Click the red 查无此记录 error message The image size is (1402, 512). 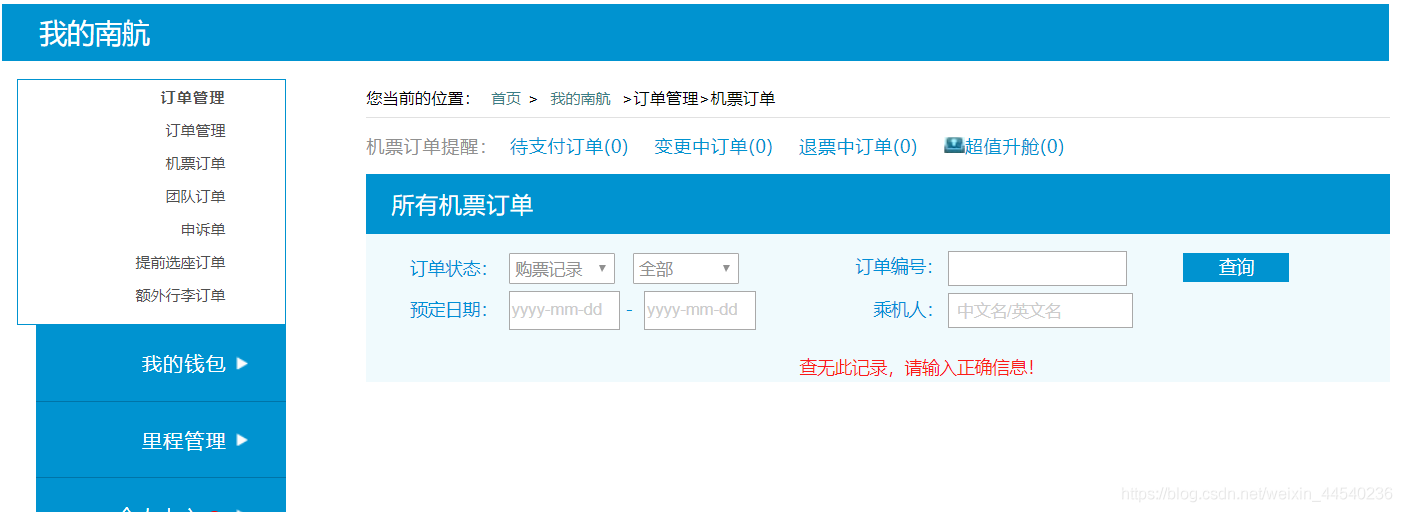coord(916,367)
